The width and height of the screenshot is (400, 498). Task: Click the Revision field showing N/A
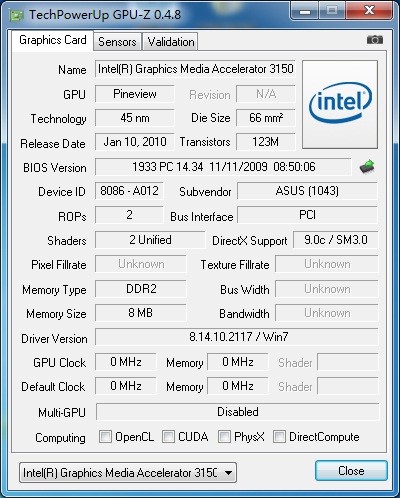point(266,94)
